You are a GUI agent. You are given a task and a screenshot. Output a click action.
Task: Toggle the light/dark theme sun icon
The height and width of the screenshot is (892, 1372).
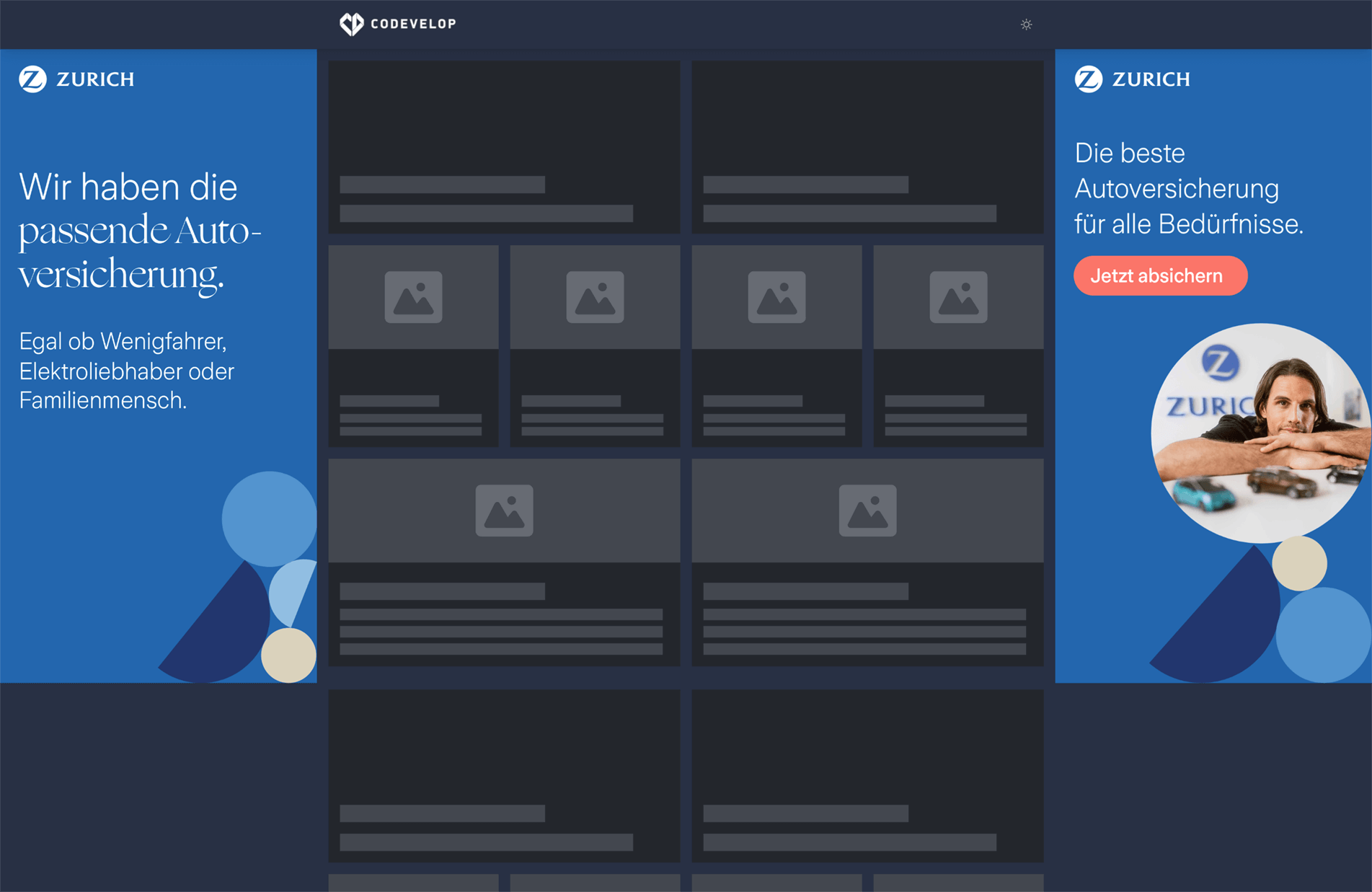1027,25
